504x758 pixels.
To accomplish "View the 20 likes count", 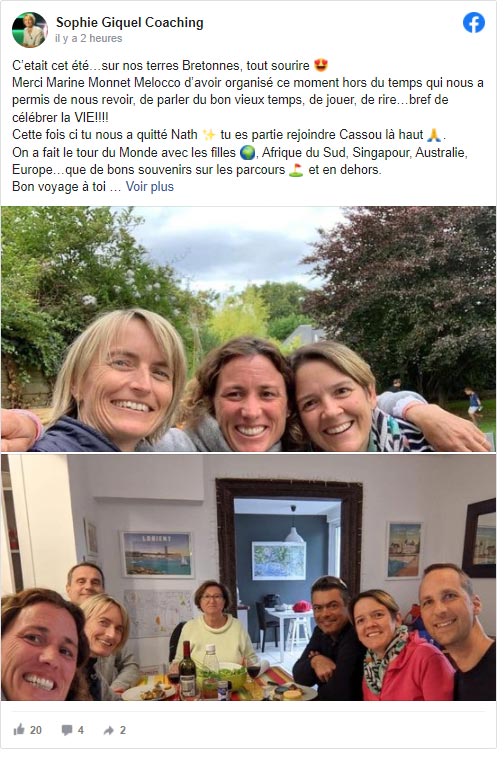I will [x=36, y=730].
